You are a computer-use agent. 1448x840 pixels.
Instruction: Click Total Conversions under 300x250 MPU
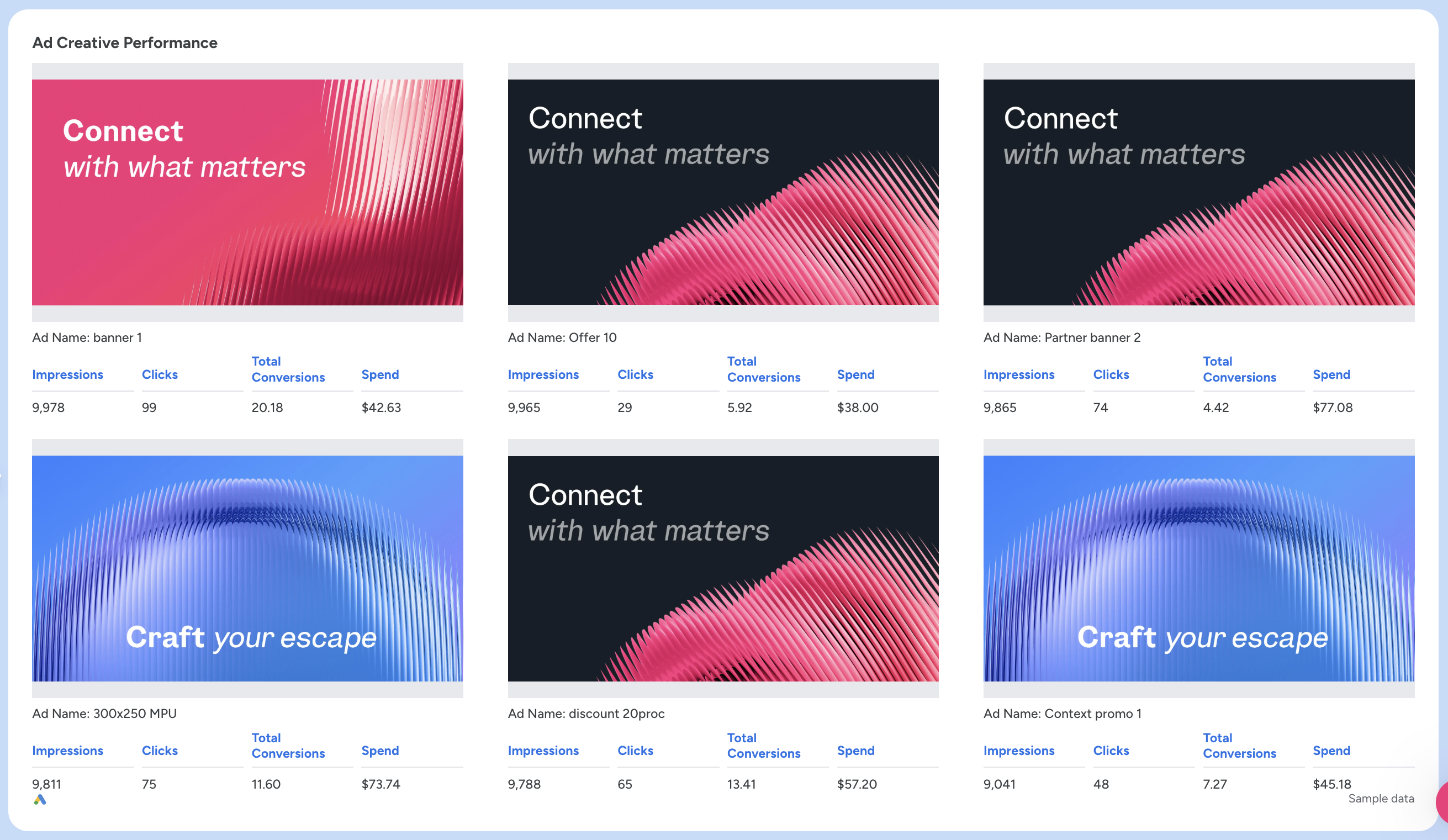point(288,745)
